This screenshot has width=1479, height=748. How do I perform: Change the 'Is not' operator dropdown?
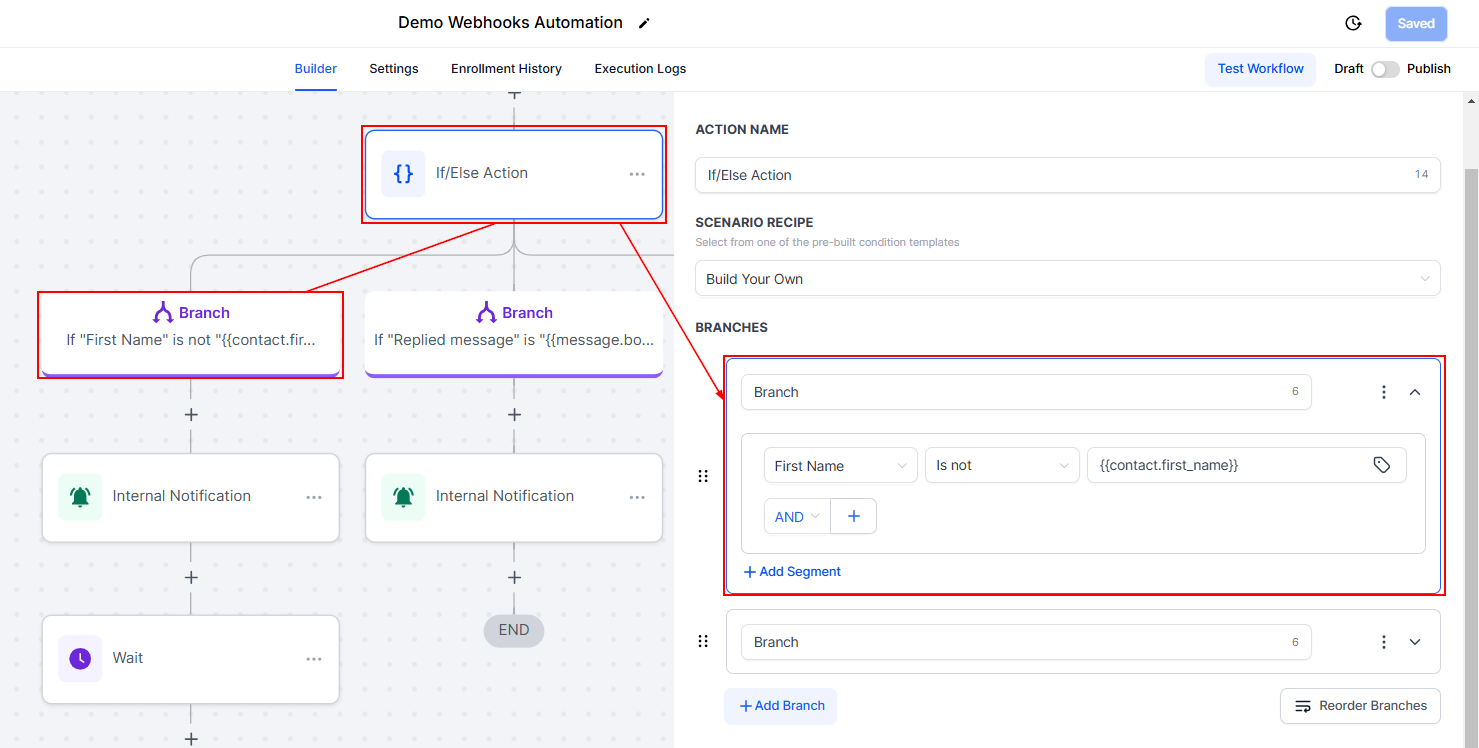pyautogui.click(x=1001, y=465)
